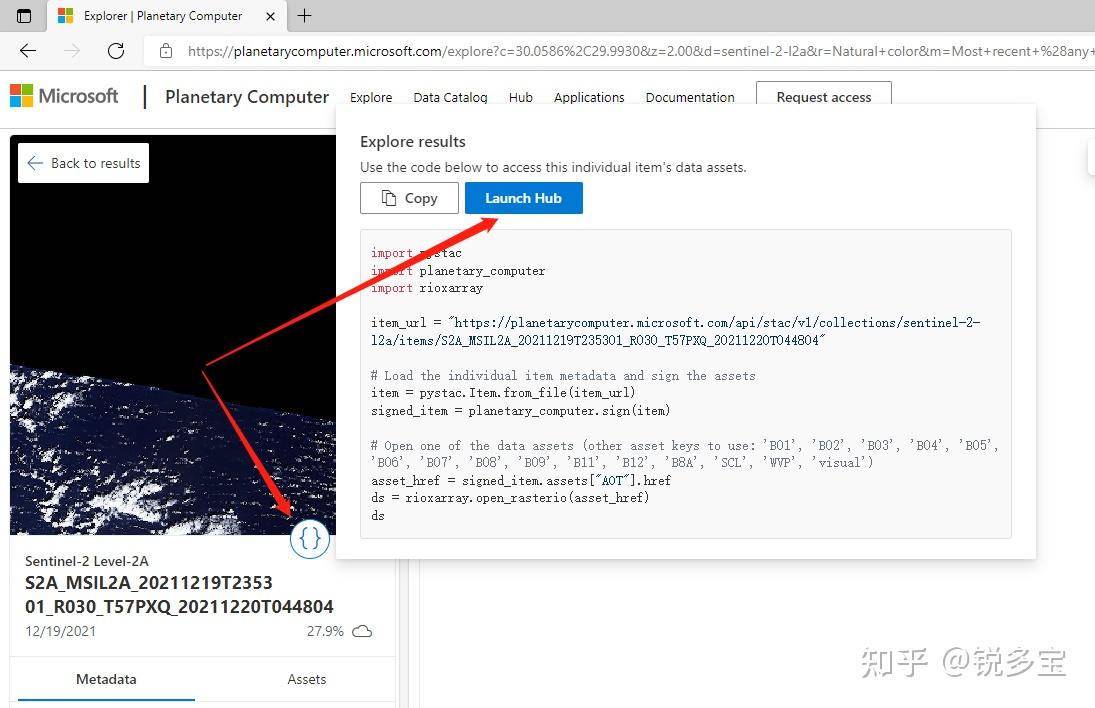Select Documentation in the navigation bar

pyautogui.click(x=690, y=97)
